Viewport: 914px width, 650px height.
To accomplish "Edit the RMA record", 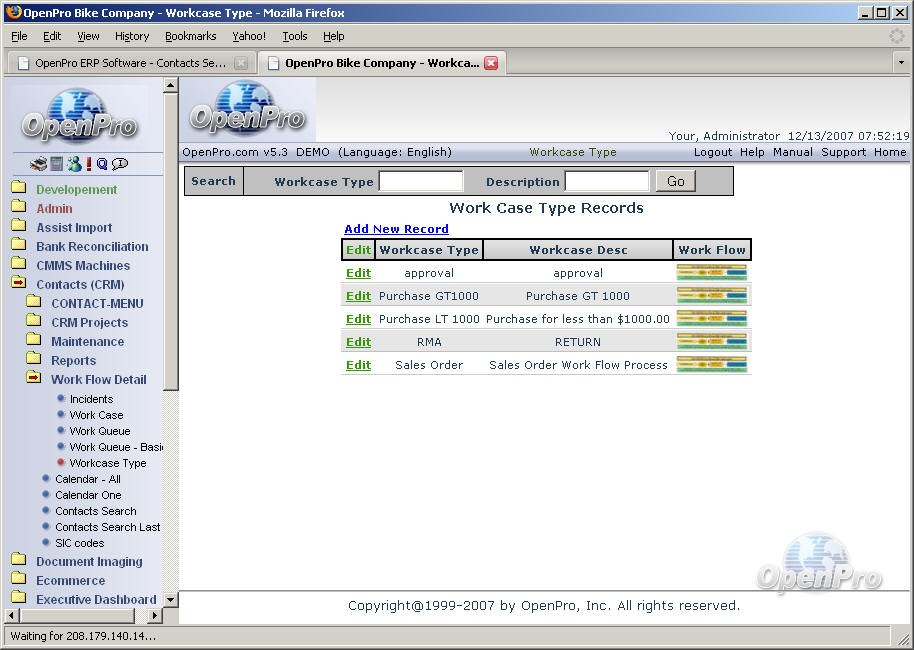I will click(x=358, y=342).
